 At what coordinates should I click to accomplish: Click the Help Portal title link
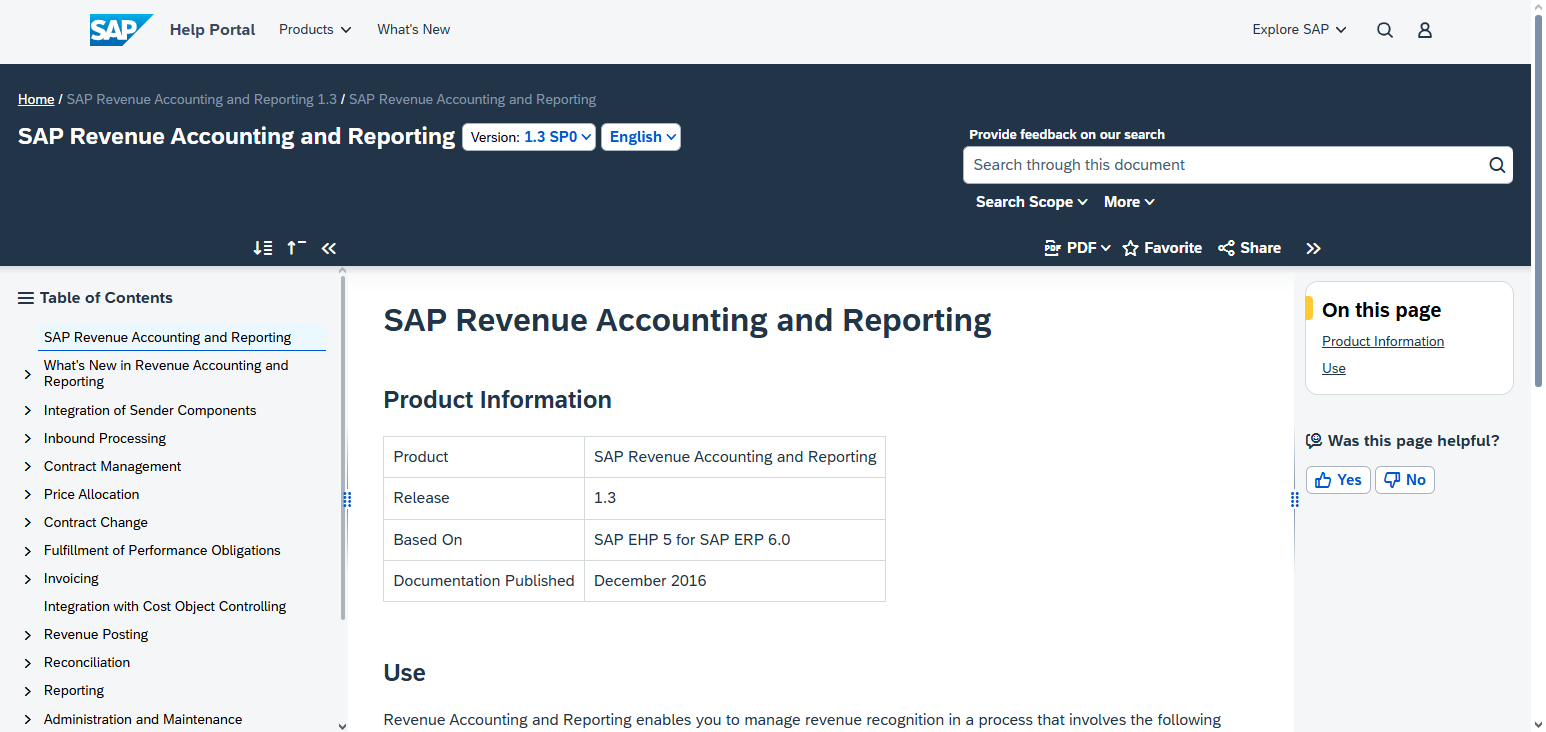coord(213,30)
